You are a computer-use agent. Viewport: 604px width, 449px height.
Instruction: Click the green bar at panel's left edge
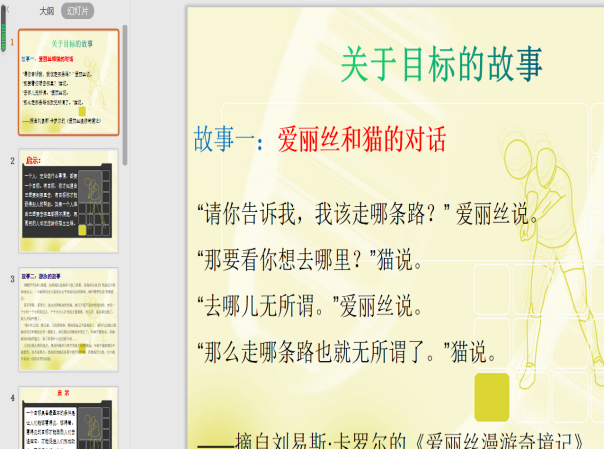point(4,30)
